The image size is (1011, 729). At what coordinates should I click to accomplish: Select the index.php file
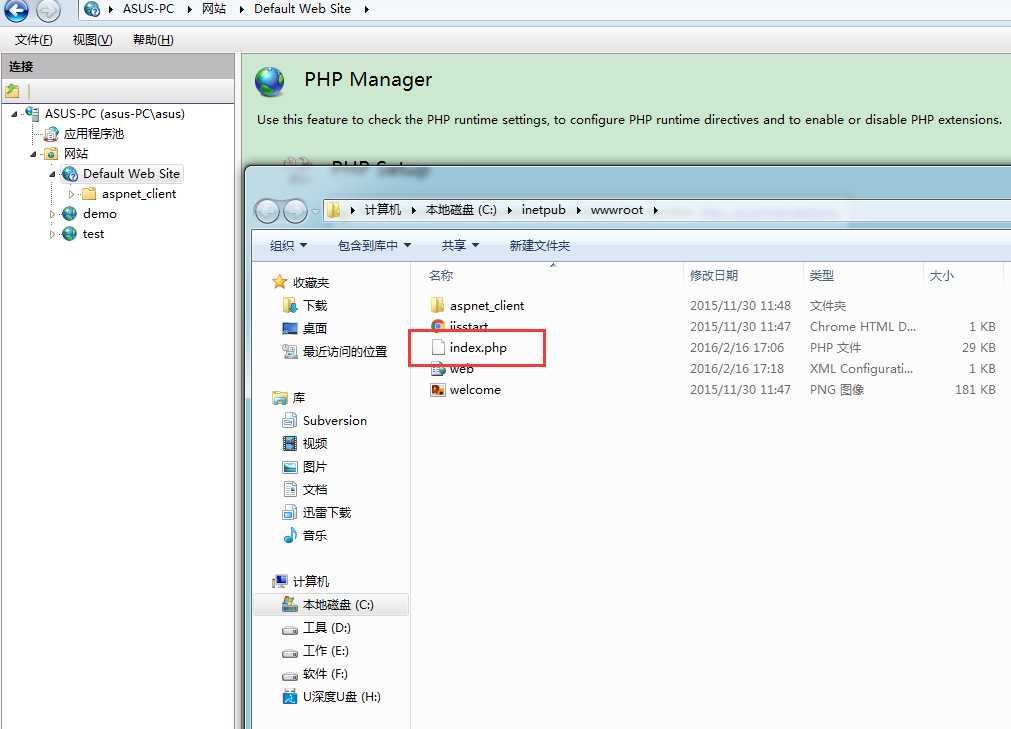[478, 348]
